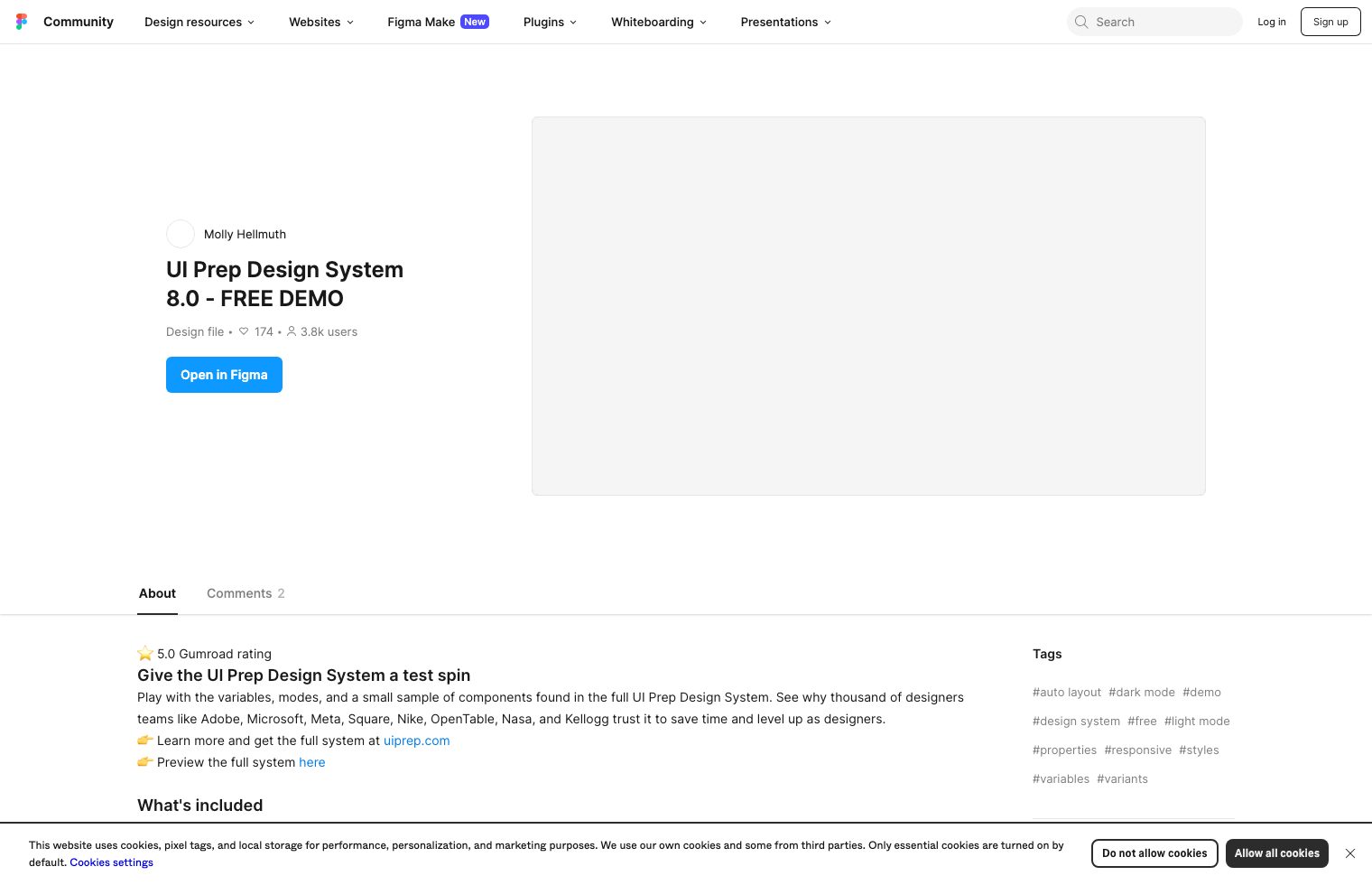The width and height of the screenshot is (1372, 885).
Task: Click the search magnifier icon
Action: 1081,22
